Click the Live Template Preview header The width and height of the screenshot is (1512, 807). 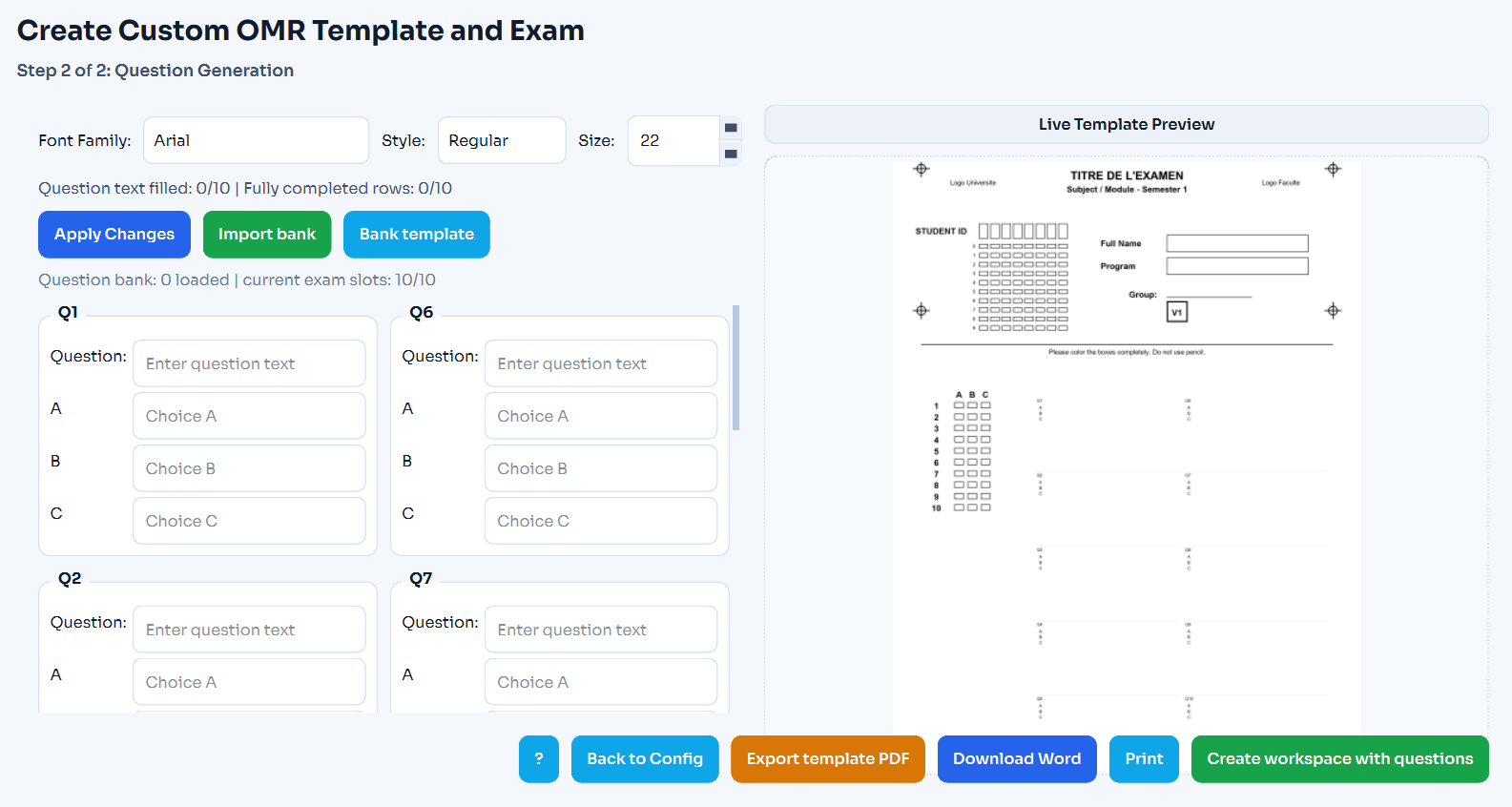[1127, 124]
